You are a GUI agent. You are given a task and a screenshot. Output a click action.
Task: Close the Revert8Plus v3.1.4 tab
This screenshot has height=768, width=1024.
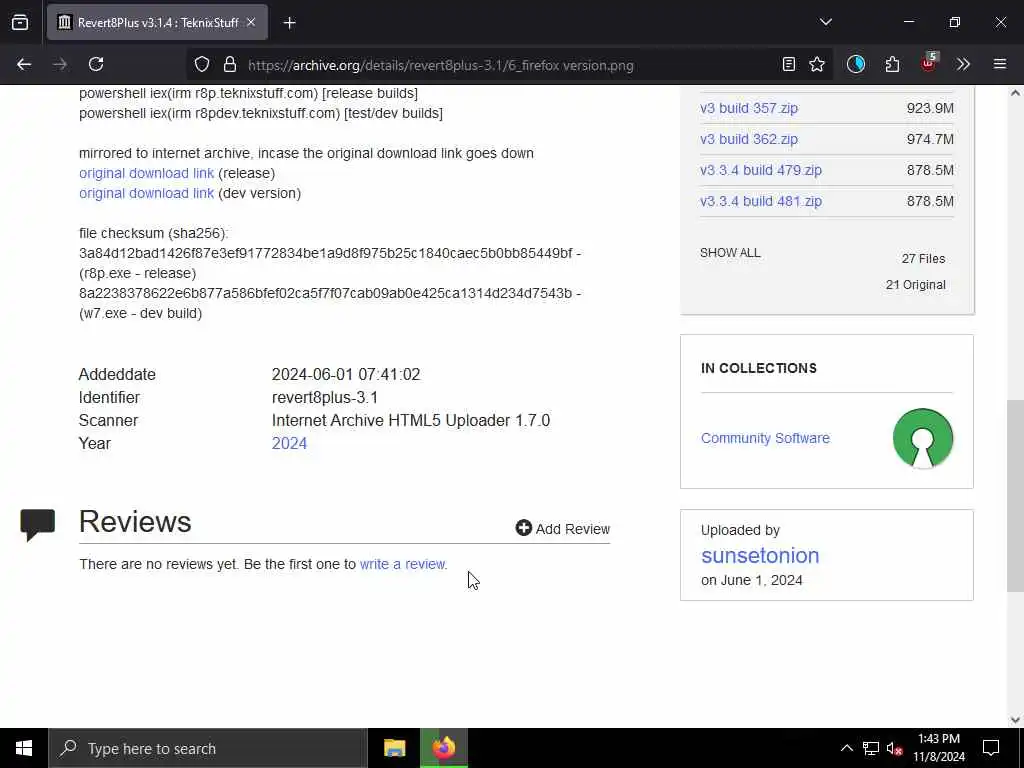pyautogui.click(x=251, y=22)
